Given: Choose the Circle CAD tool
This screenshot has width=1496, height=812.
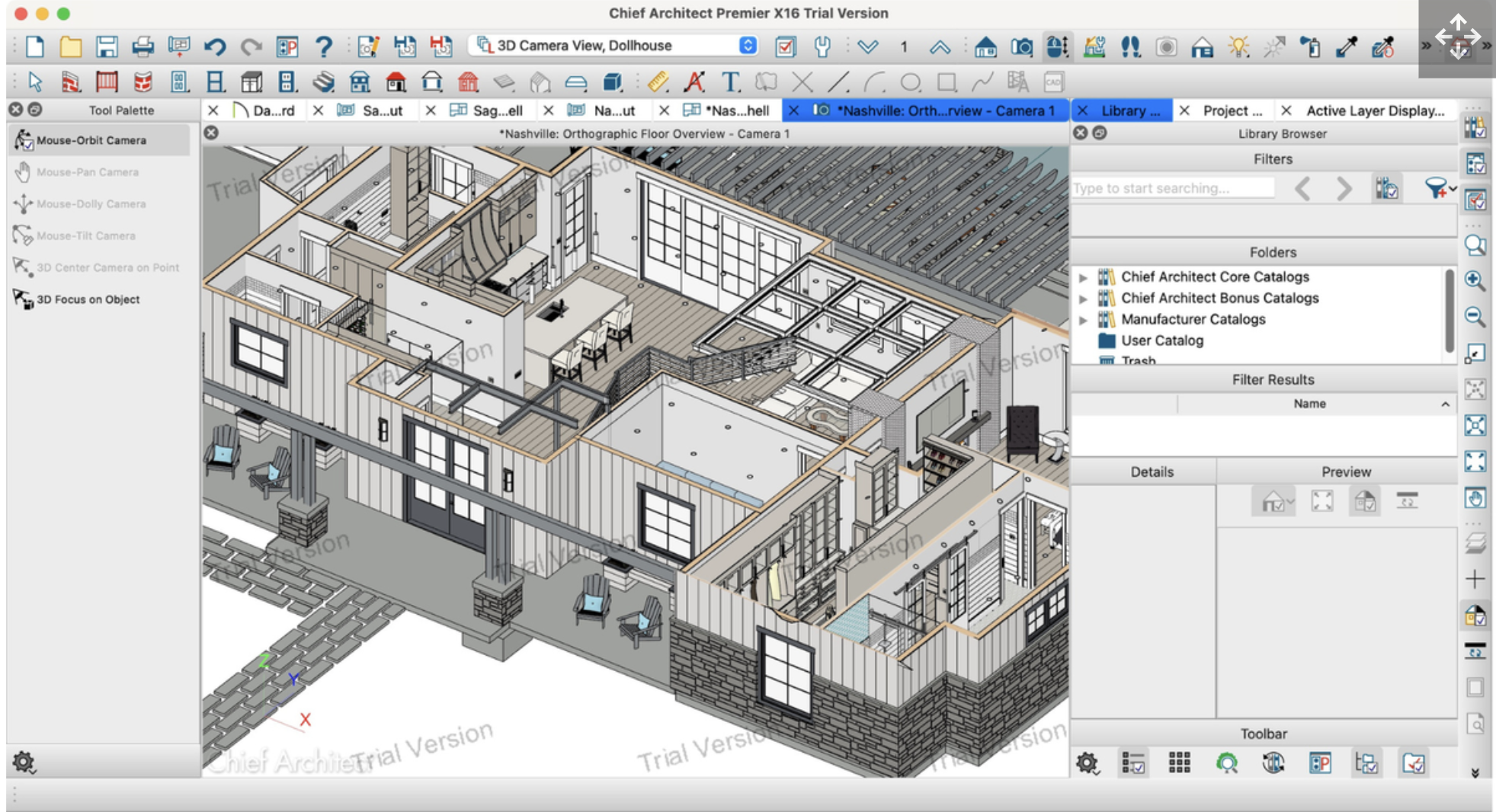Looking at the screenshot, I should click(x=911, y=82).
